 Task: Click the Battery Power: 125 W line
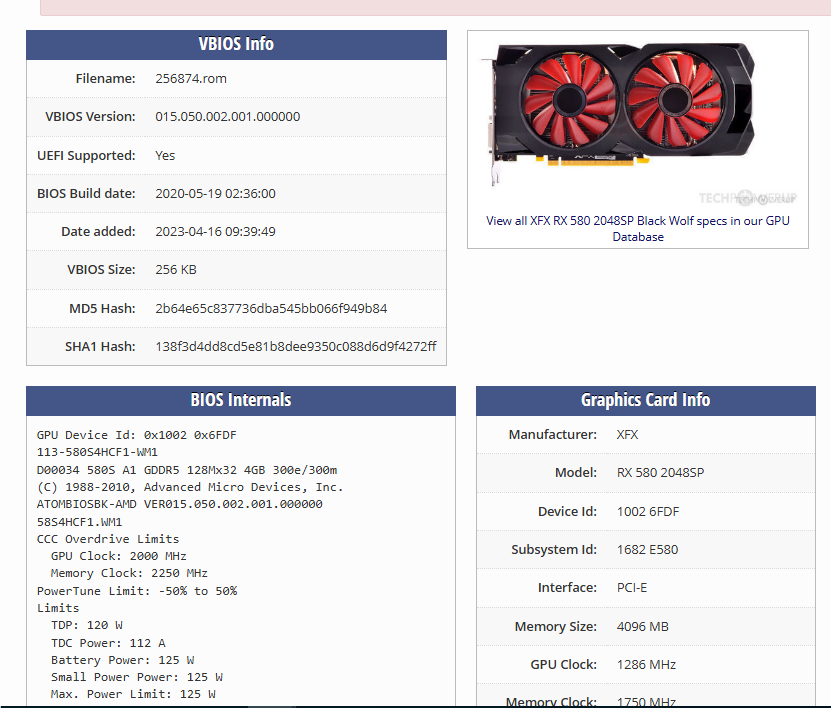point(122,660)
